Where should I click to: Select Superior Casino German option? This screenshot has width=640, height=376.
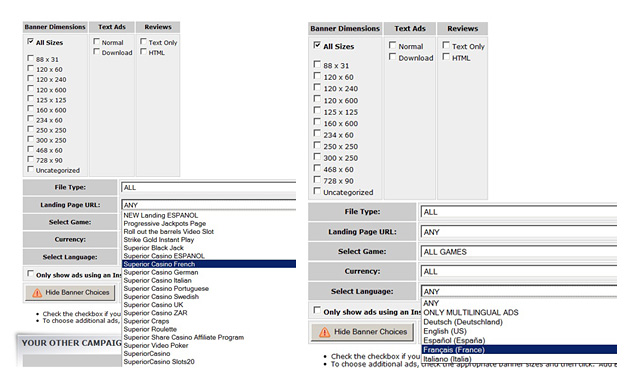click(209, 272)
